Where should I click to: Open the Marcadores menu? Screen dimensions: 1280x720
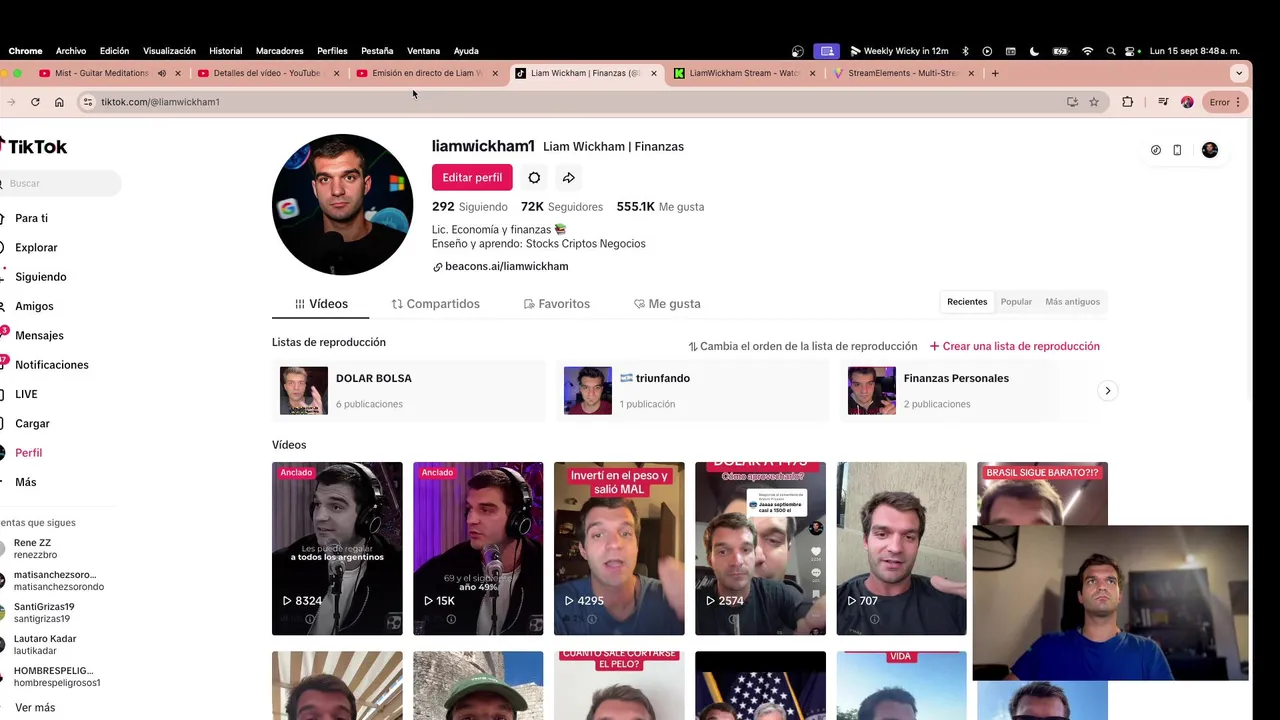(279, 51)
